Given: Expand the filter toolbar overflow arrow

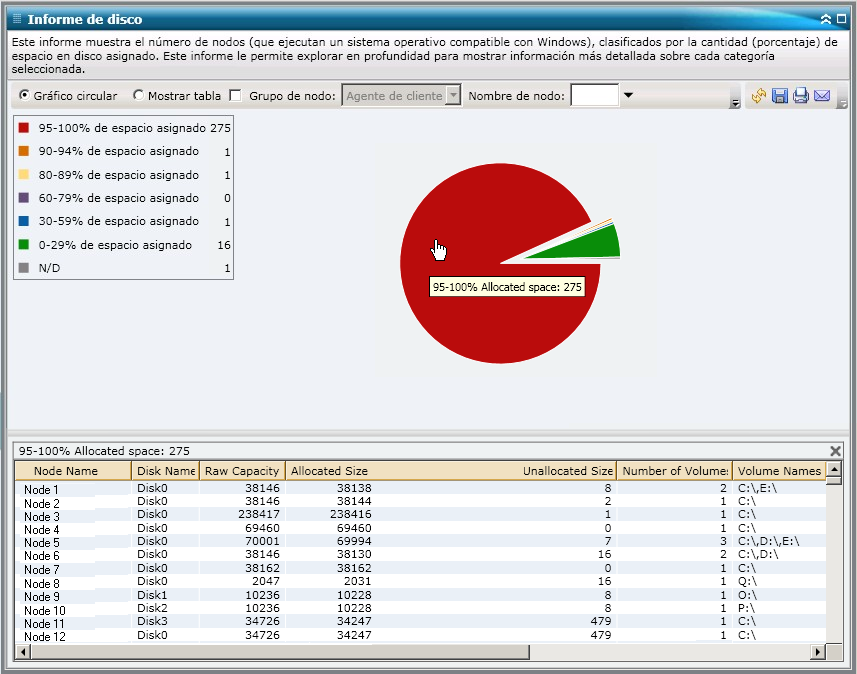Looking at the screenshot, I should (735, 102).
